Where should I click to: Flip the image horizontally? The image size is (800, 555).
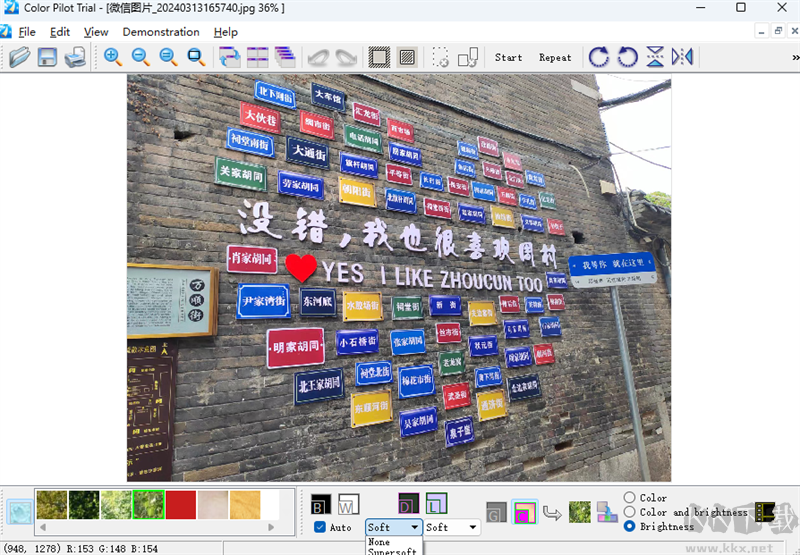(683, 57)
